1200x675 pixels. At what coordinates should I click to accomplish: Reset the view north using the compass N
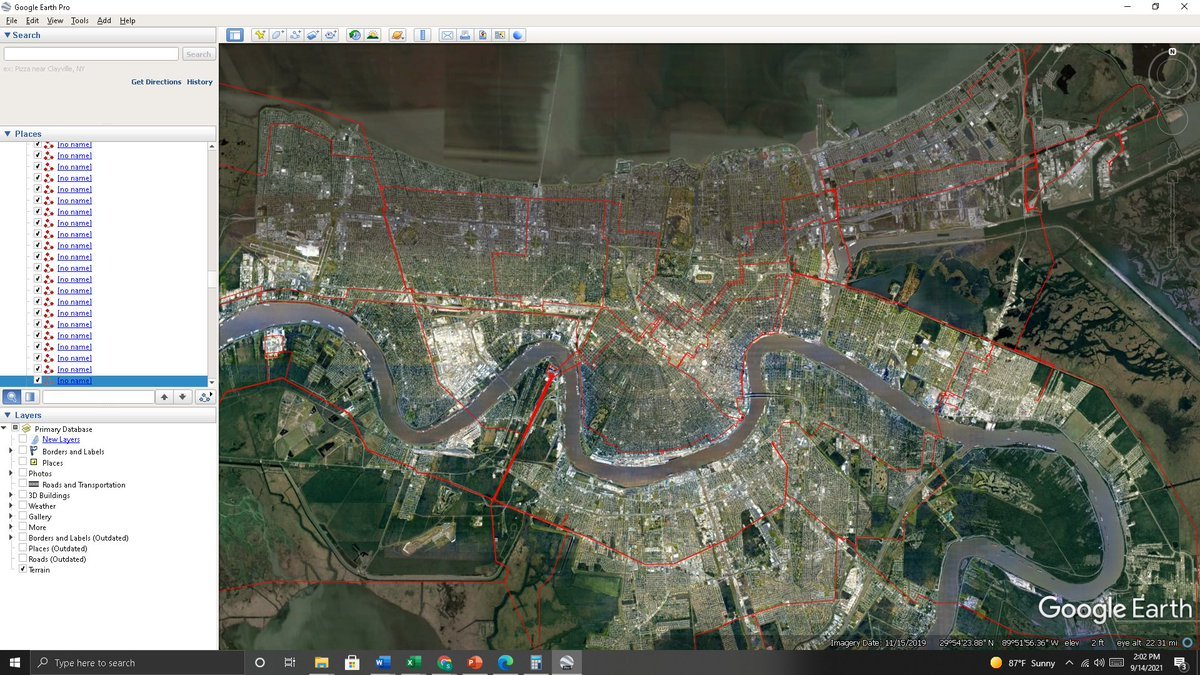click(1172, 50)
